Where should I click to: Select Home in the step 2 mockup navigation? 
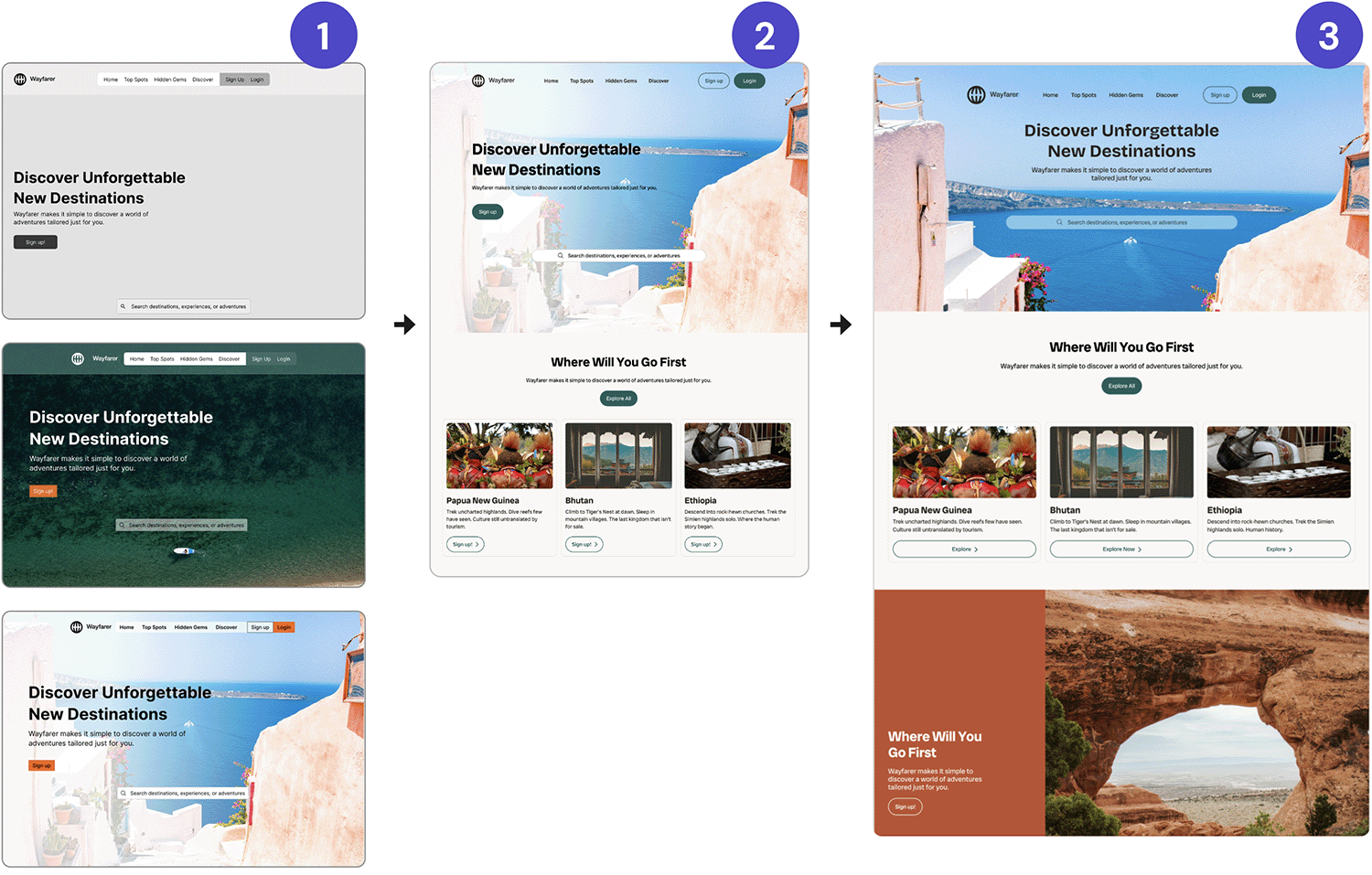point(551,80)
